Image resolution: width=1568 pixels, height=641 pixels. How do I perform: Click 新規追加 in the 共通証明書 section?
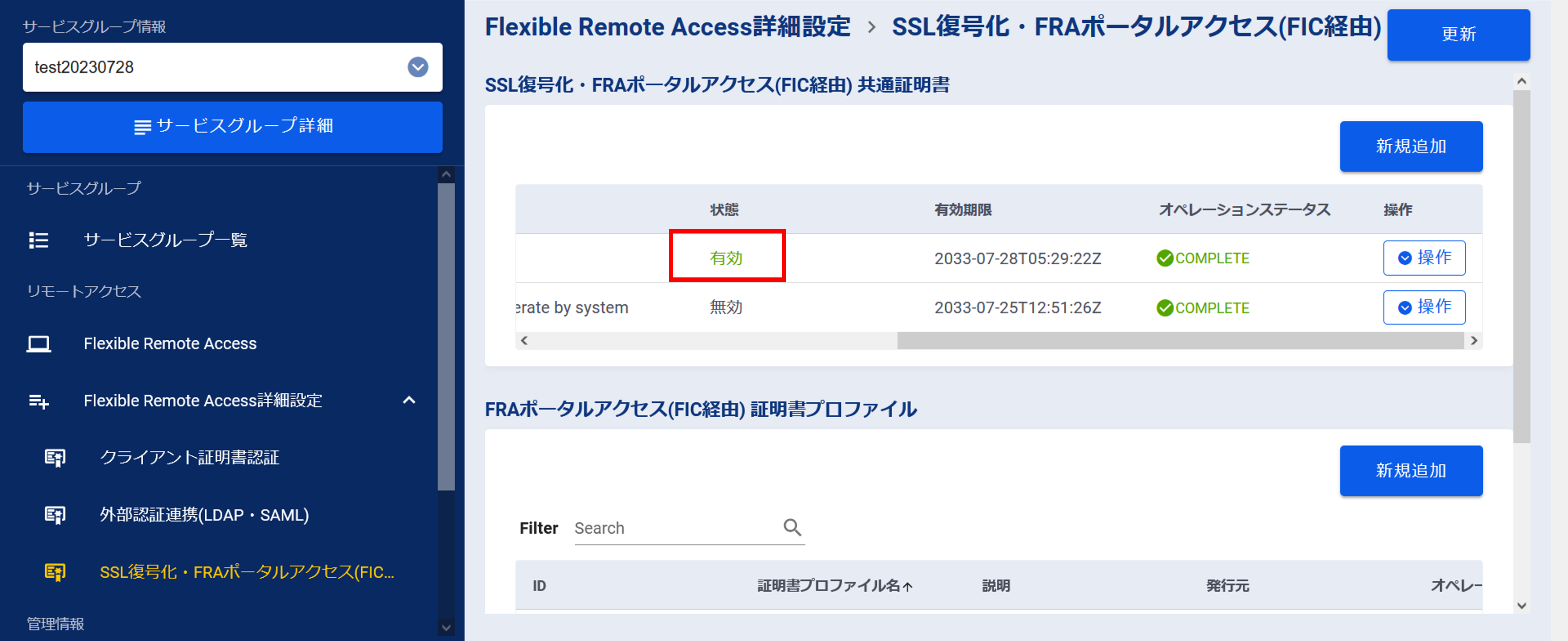1410,146
